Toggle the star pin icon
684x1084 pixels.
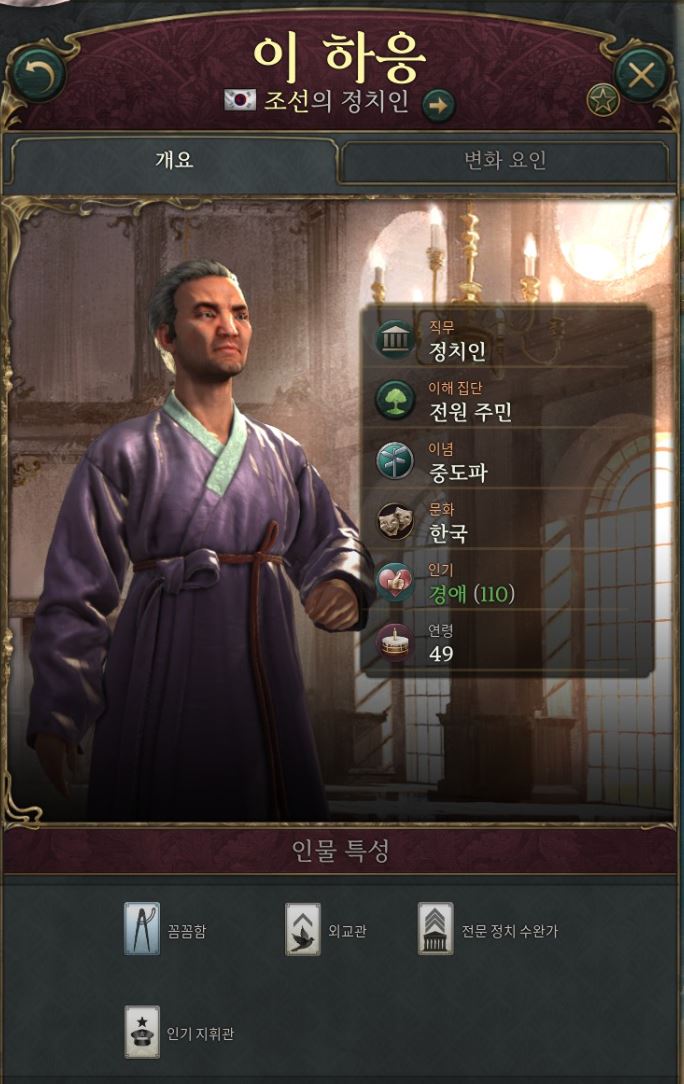(602, 101)
